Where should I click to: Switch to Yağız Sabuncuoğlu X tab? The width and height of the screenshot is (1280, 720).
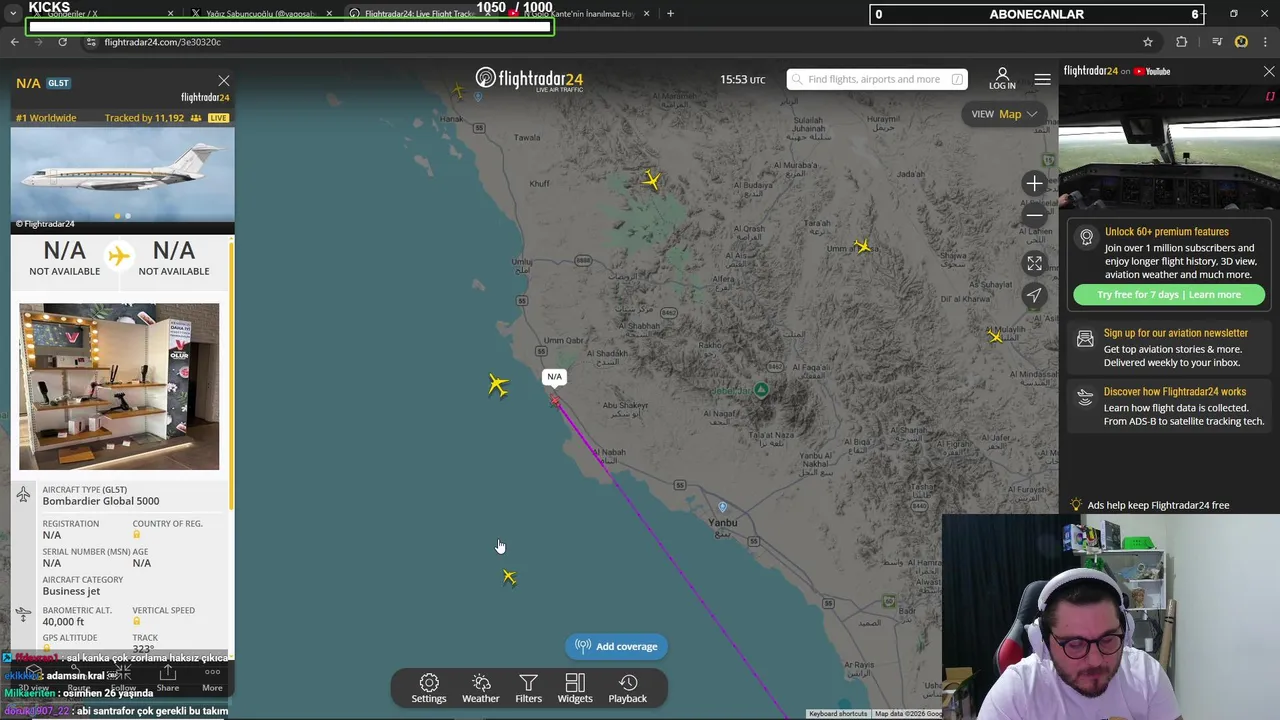coord(260,14)
